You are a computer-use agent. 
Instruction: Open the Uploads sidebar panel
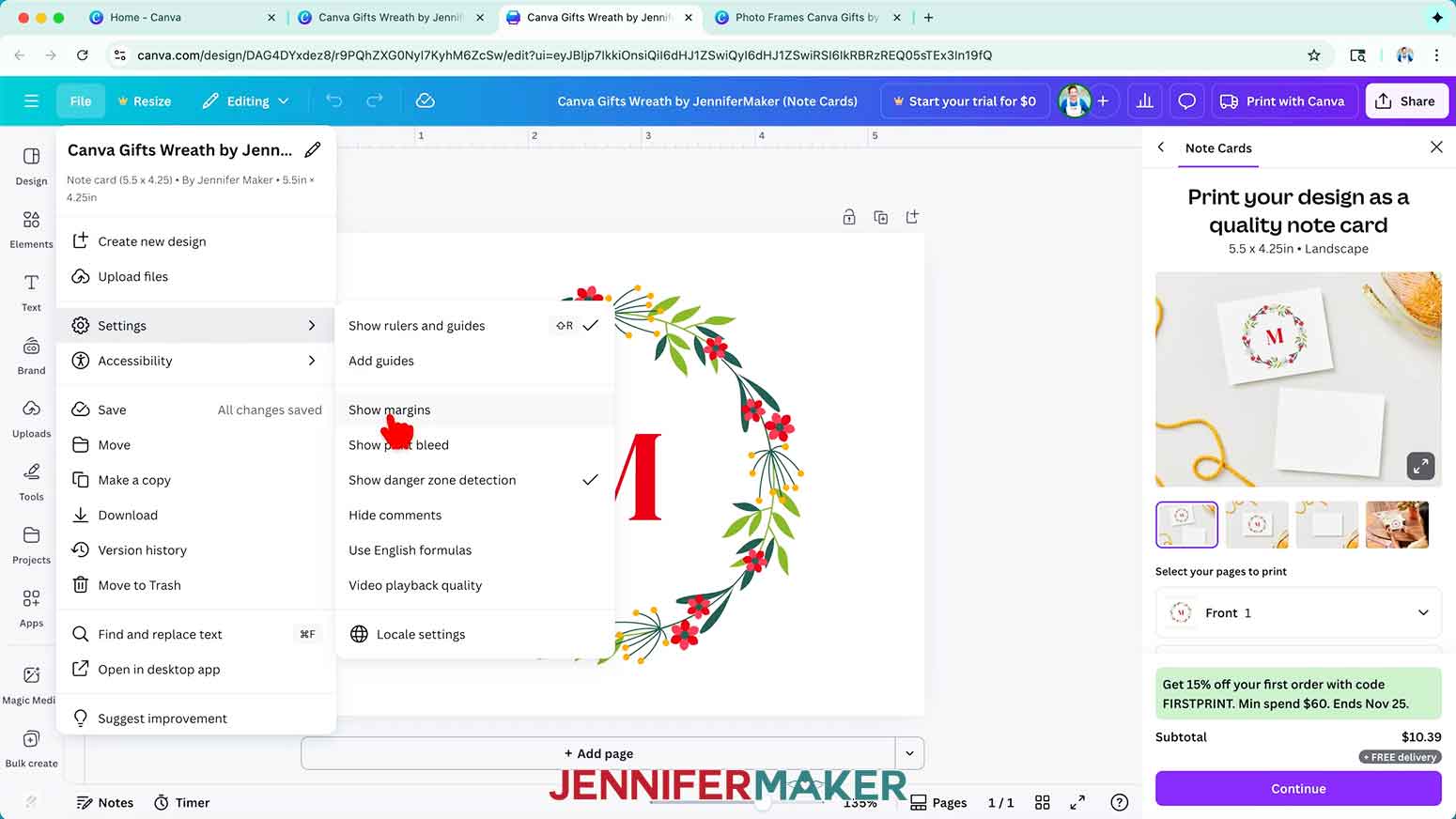coord(31,418)
